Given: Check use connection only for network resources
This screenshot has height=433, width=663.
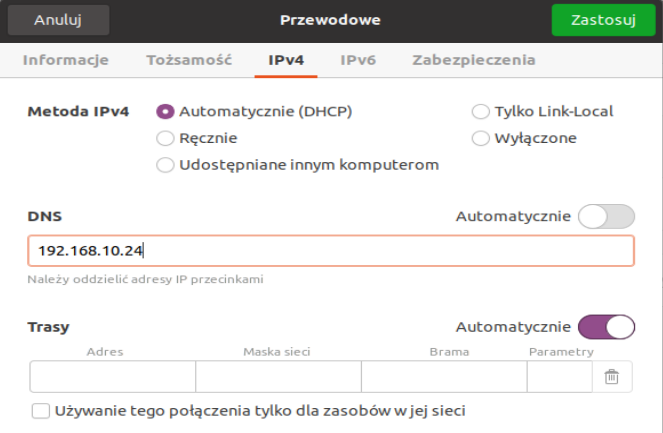Looking at the screenshot, I should click(41, 410).
